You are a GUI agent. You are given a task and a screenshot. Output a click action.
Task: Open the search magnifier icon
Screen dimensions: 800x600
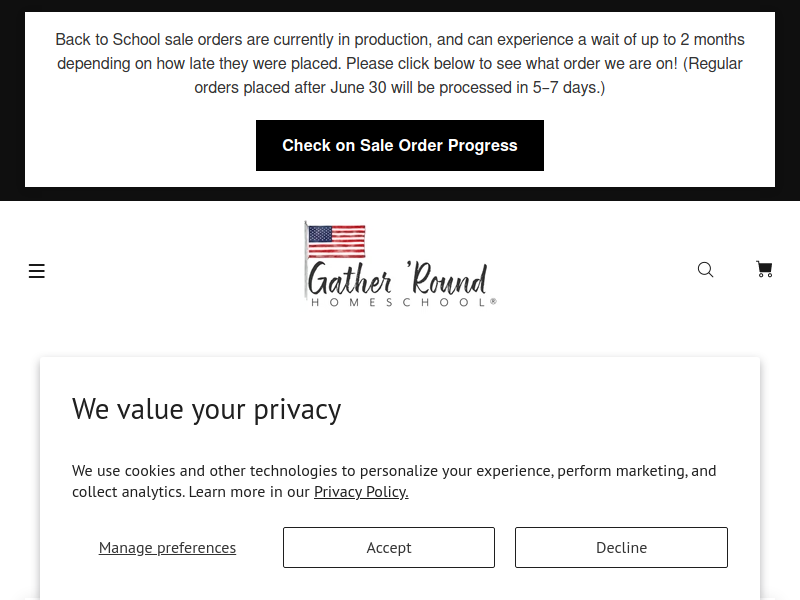coord(705,269)
